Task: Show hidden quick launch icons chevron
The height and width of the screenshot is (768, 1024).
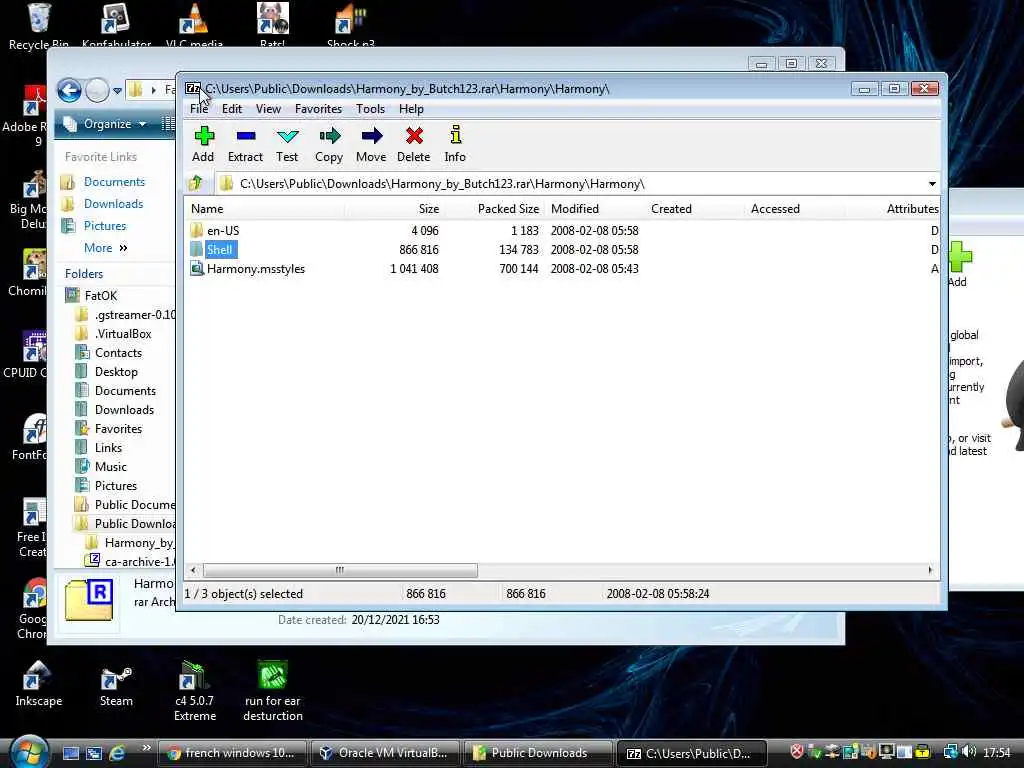Action: point(146,748)
